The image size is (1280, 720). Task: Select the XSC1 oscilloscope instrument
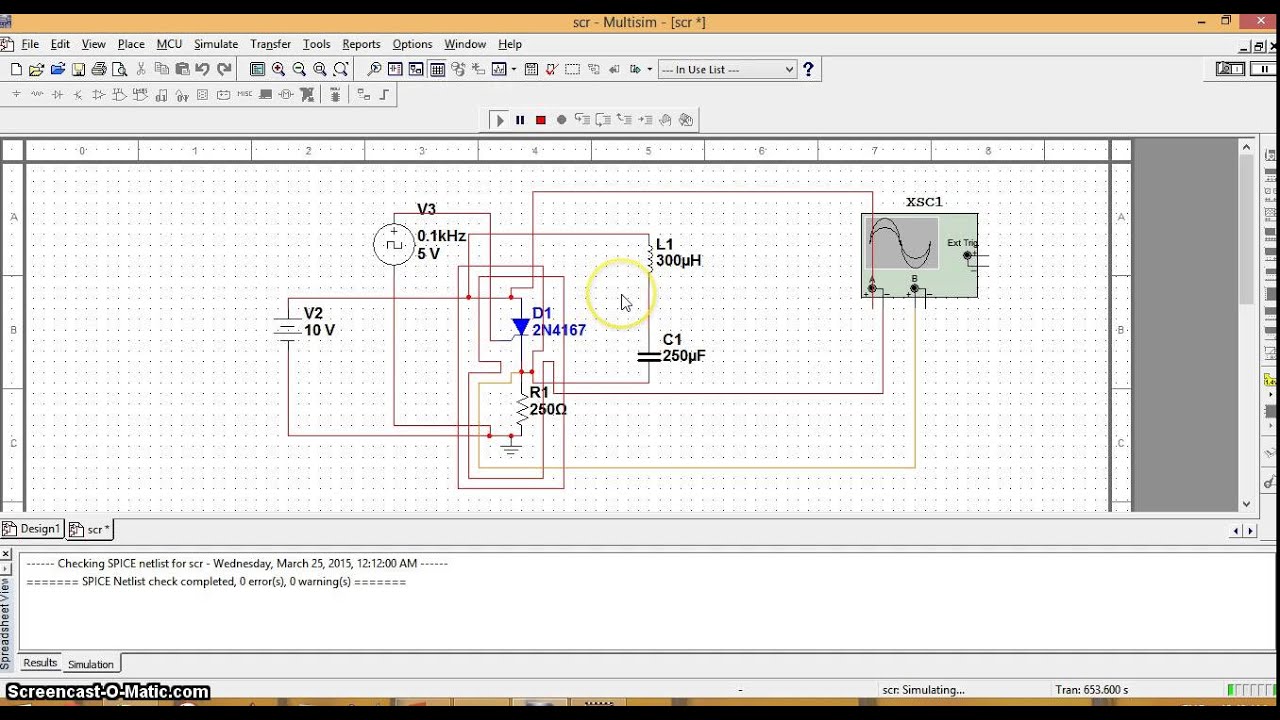[919, 255]
